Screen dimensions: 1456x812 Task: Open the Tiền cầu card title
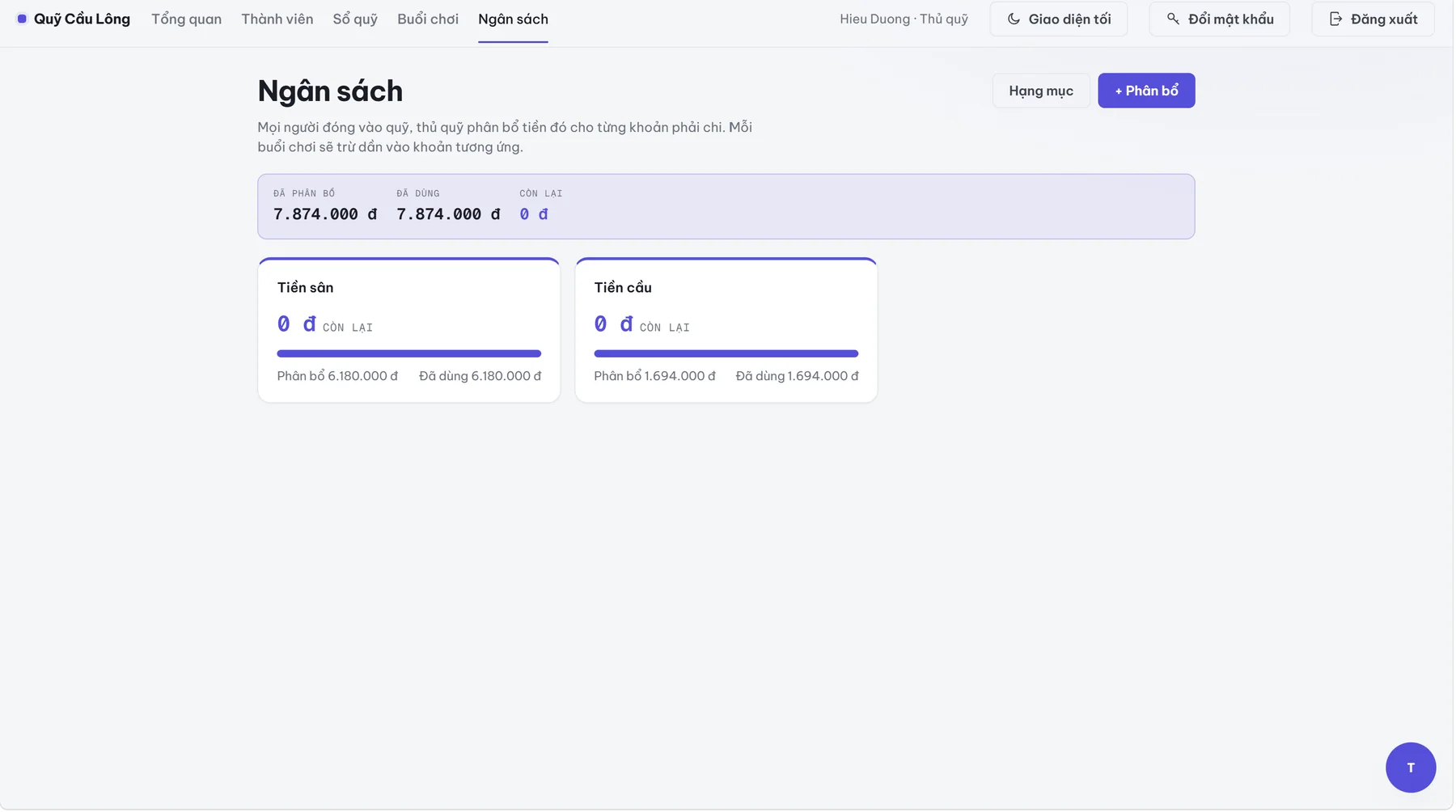pos(623,288)
